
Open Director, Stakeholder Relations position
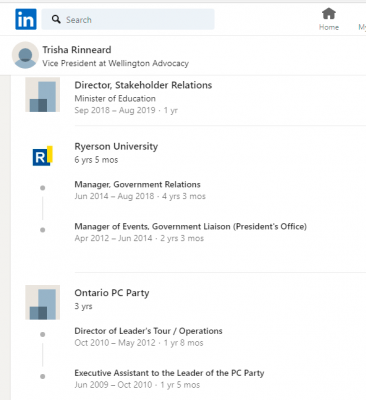click(x=143, y=85)
